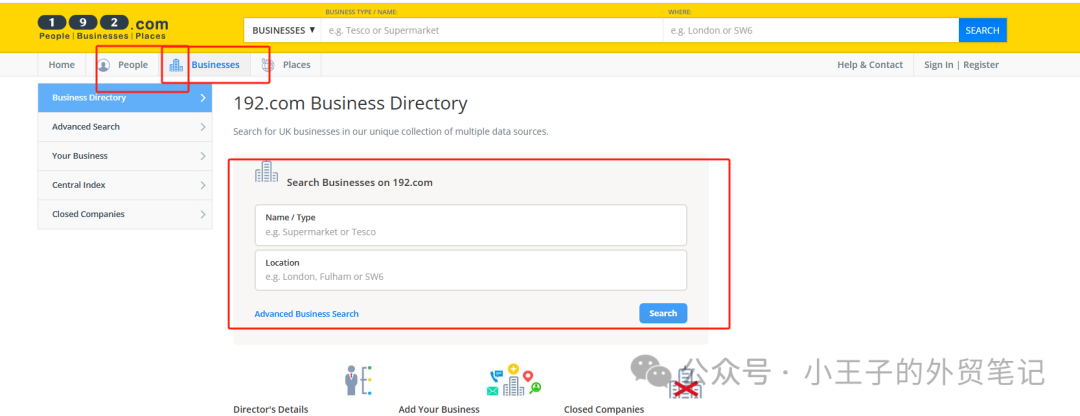Click the Places globe icon in navigation
This screenshot has width=1080, height=416.
(x=268, y=65)
